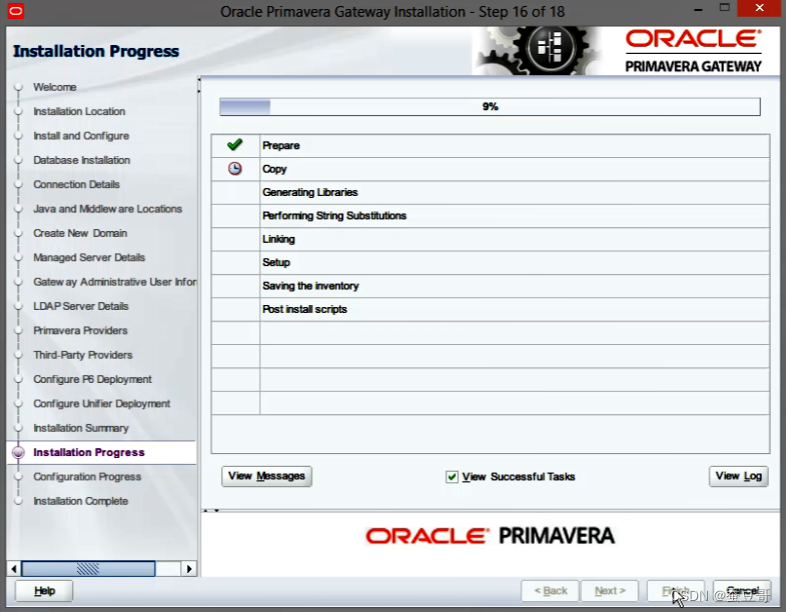Click Post install scripts row
This screenshot has height=612, width=786.
[490, 309]
